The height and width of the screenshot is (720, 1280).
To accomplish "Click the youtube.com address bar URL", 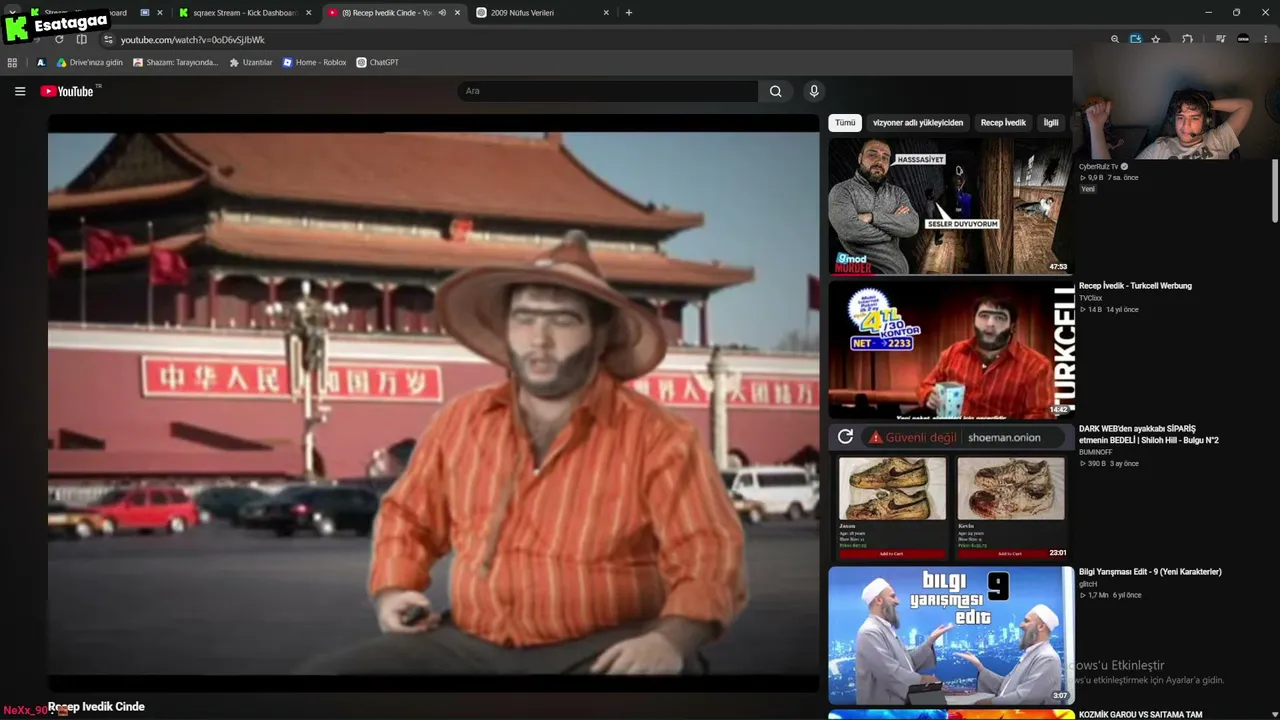I will point(193,40).
